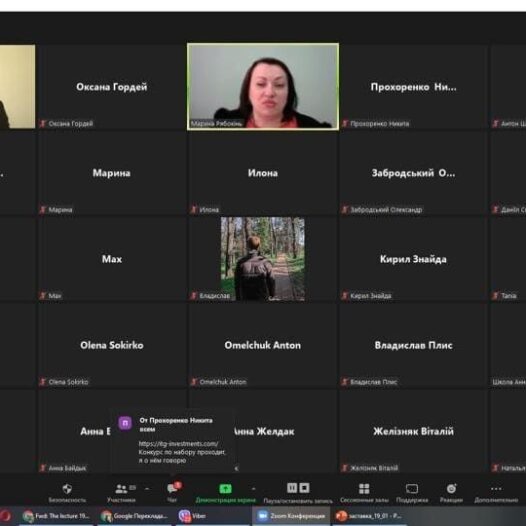Image resolution: width=526 pixels, height=526 pixels.
Task: Click the muted mic icon beside Max label
Action: click(x=43, y=296)
